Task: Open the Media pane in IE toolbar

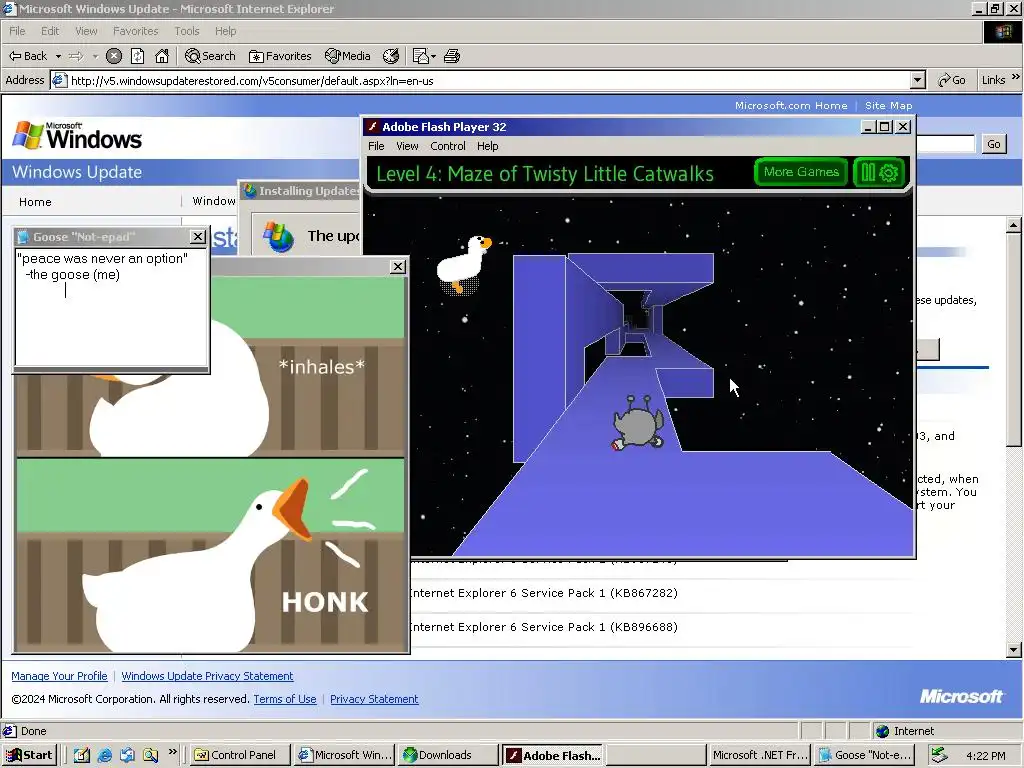Action: (x=348, y=56)
